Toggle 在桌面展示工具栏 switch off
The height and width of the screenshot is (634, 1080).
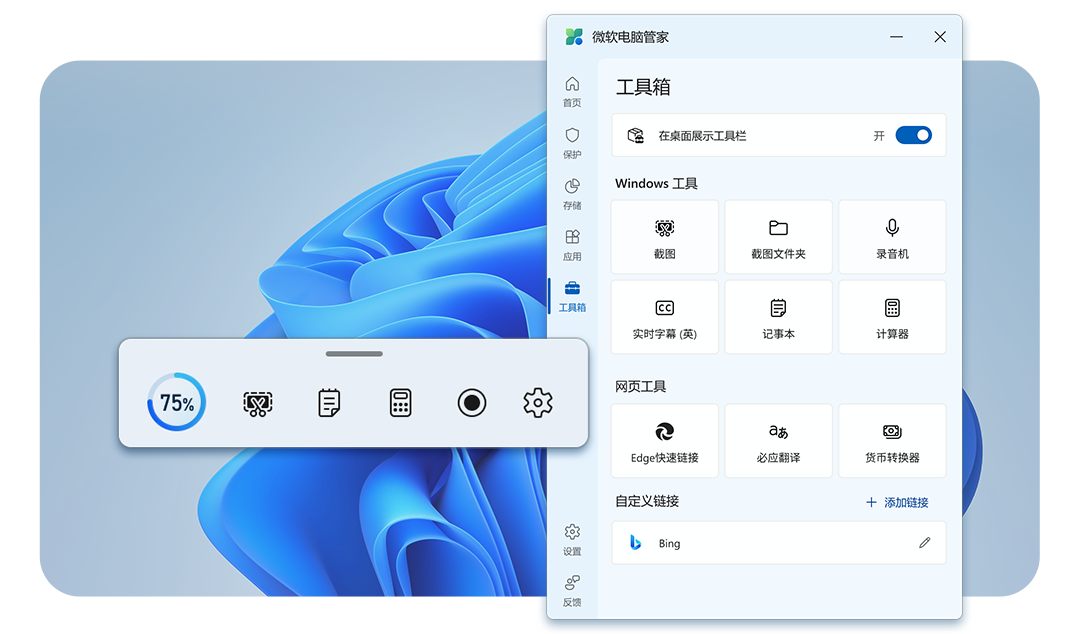pyautogui.click(x=913, y=135)
